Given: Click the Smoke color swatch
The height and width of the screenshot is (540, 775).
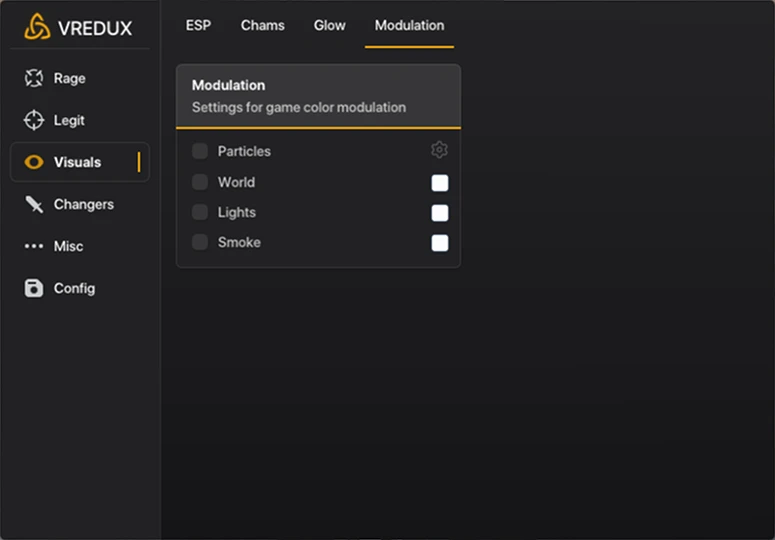Looking at the screenshot, I should [440, 243].
